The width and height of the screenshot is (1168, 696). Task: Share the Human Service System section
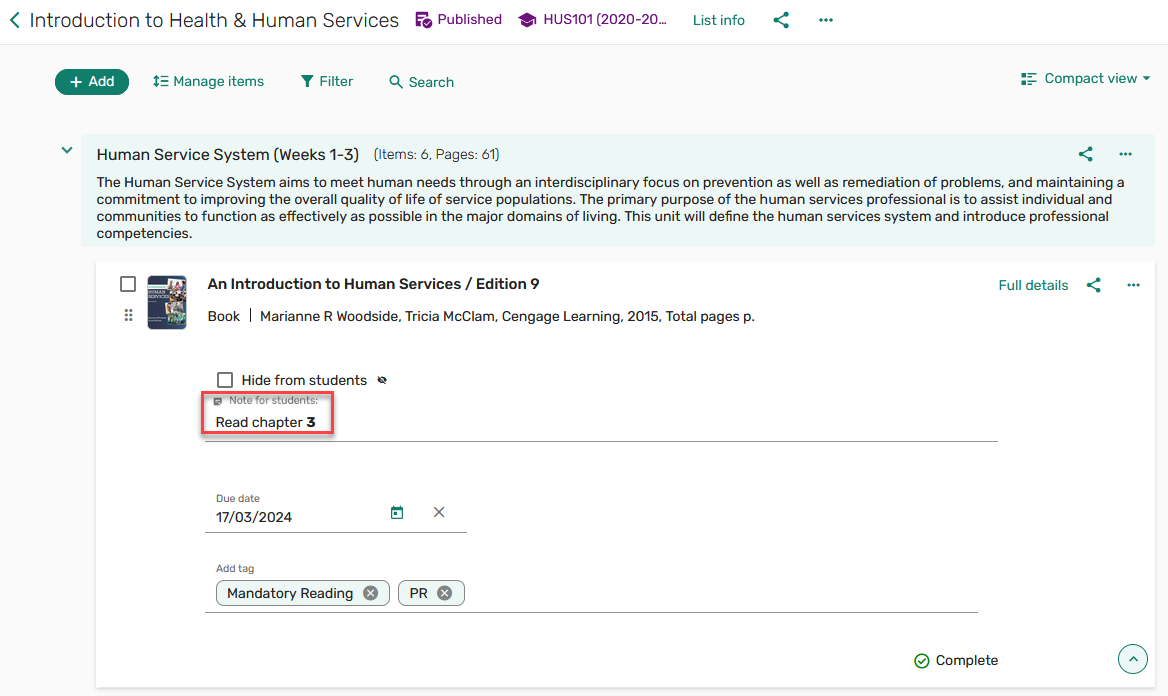tap(1085, 154)
